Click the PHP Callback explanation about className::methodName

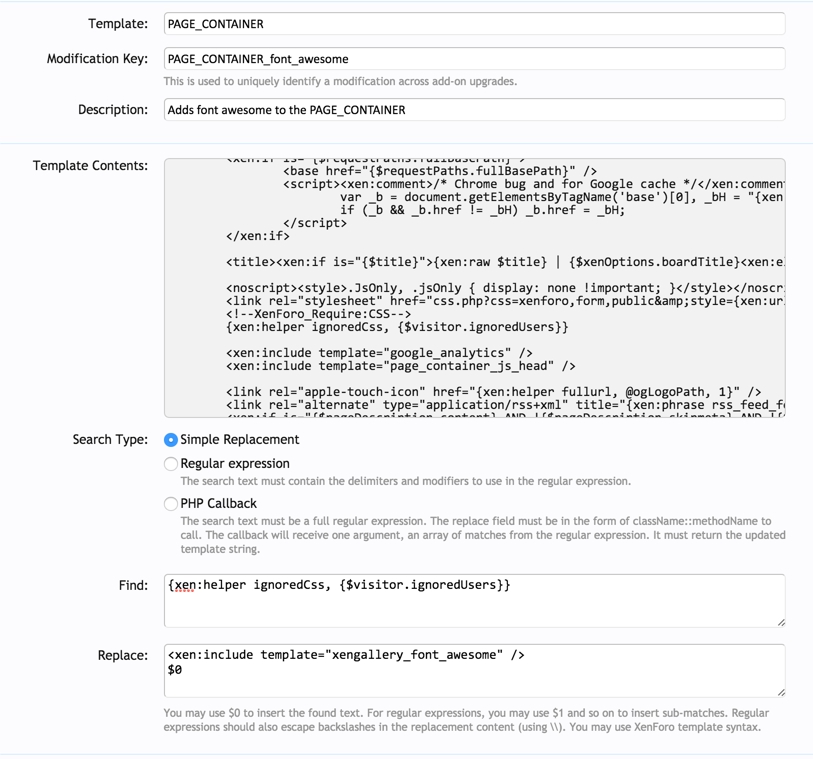[x=483, y=535]
